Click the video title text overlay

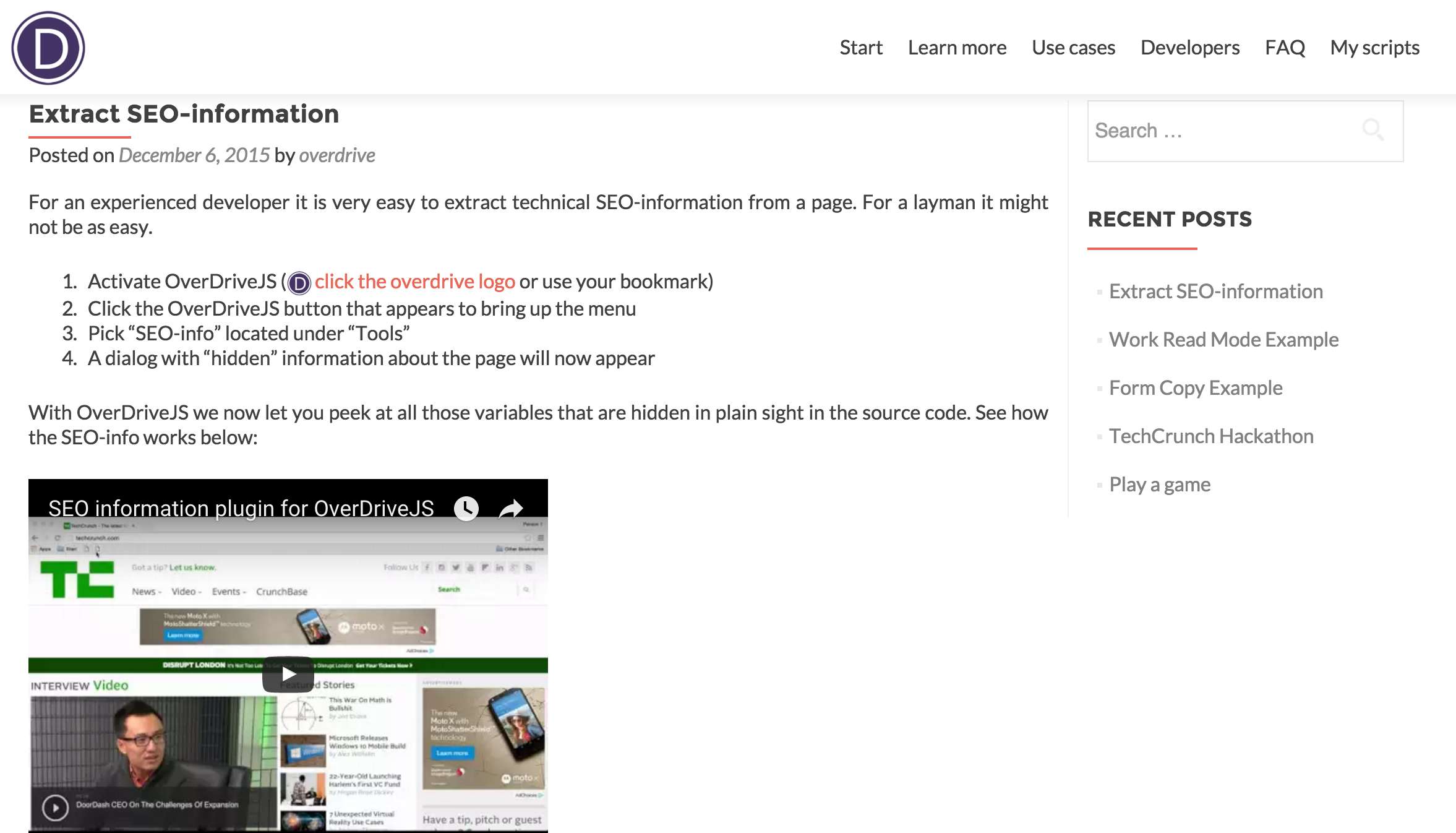[x=241, y=508]
